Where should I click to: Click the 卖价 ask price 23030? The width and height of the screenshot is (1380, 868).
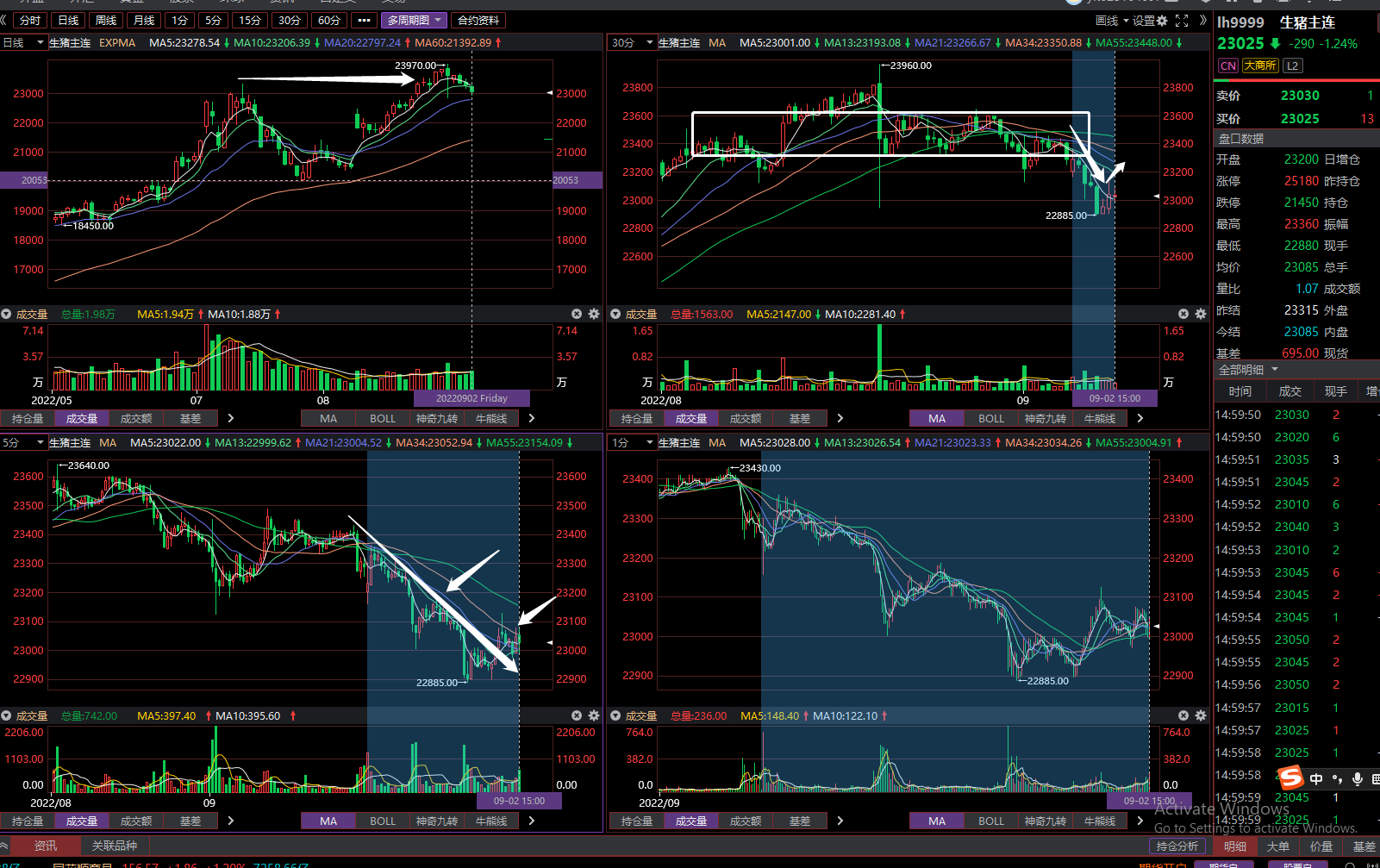click(1300, 96)
